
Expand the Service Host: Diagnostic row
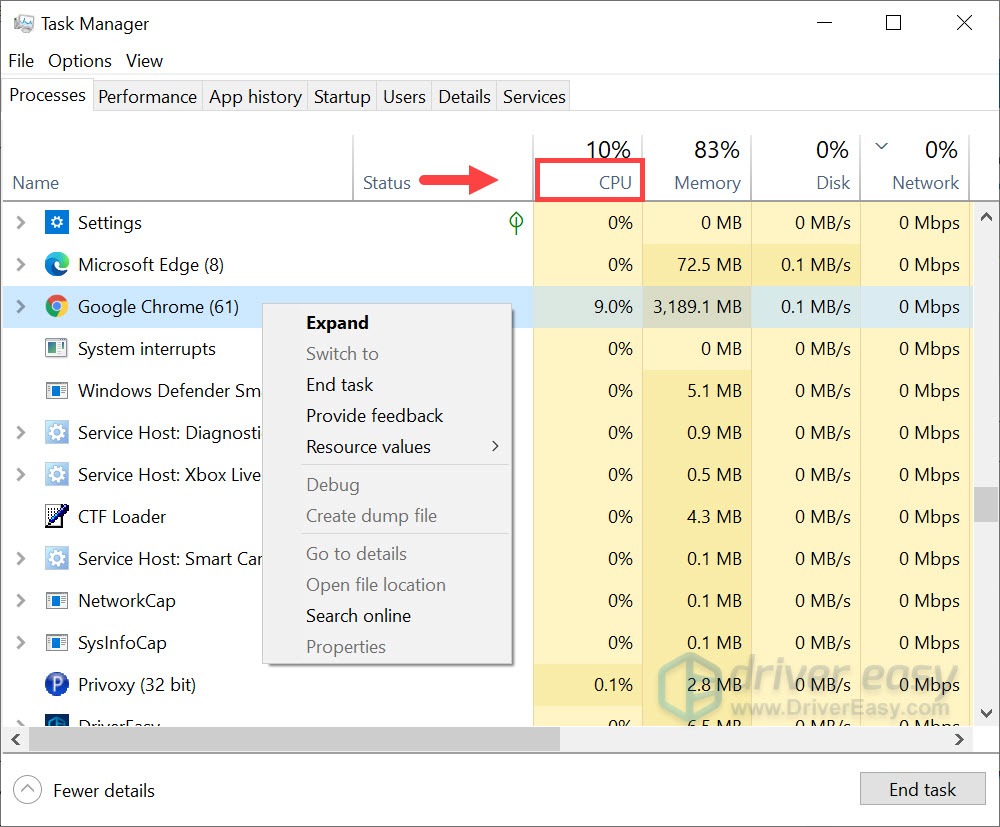(20, 433)
